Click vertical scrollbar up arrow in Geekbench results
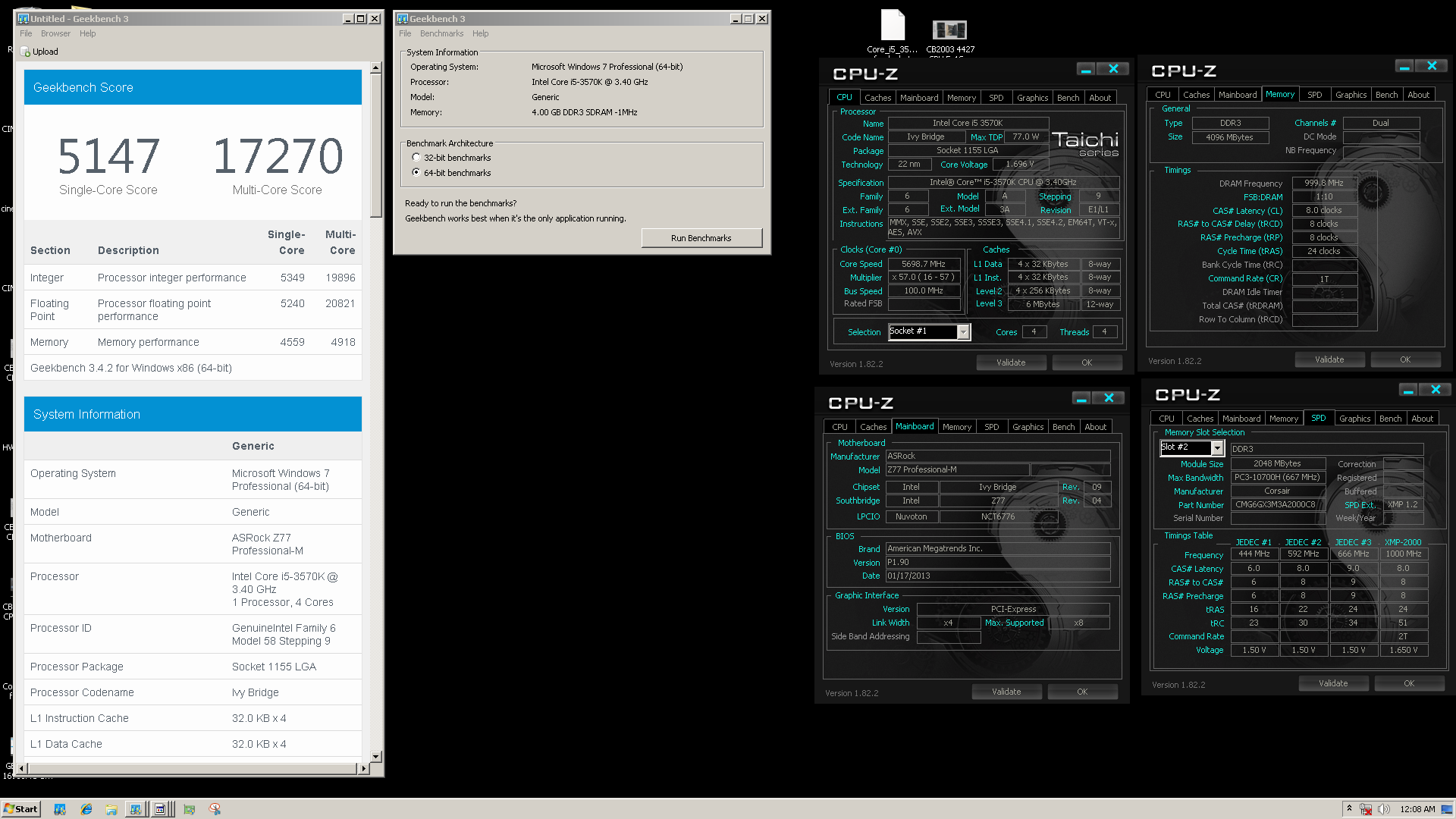Screen dimensions: 1456x819 pyautogui.click(x=376, y=68)
